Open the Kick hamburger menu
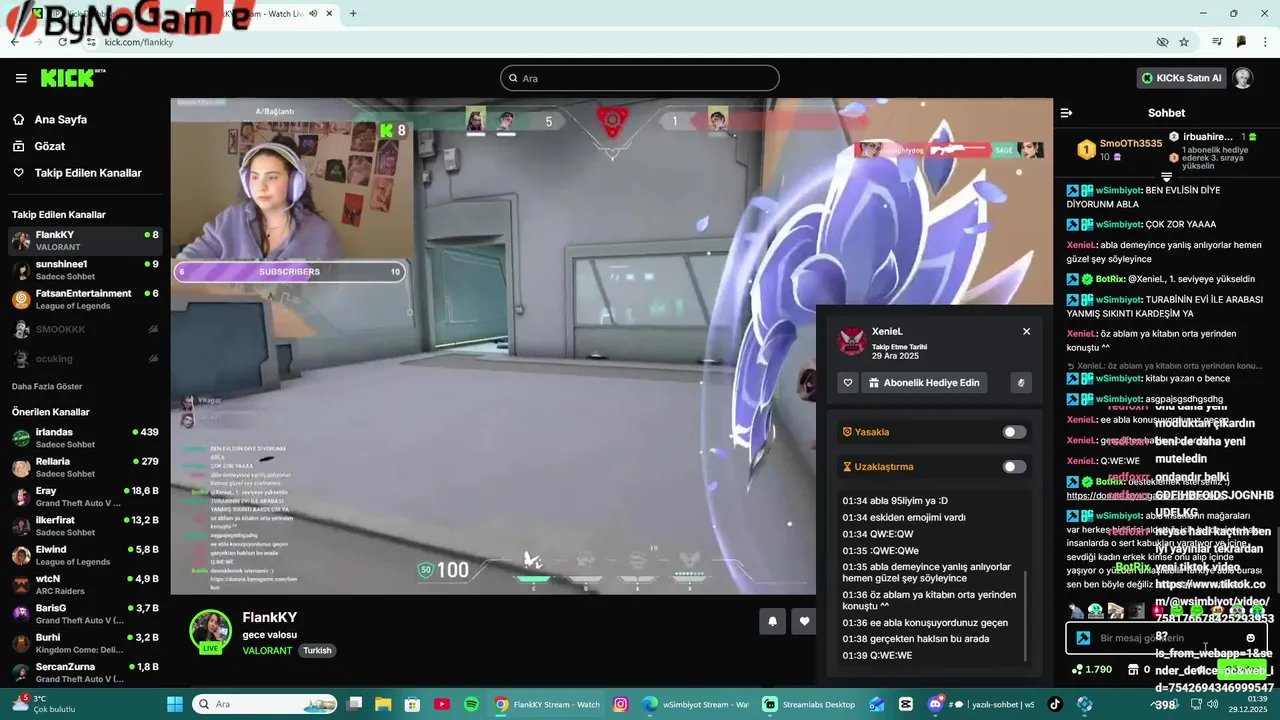 [x=21, y=78]
